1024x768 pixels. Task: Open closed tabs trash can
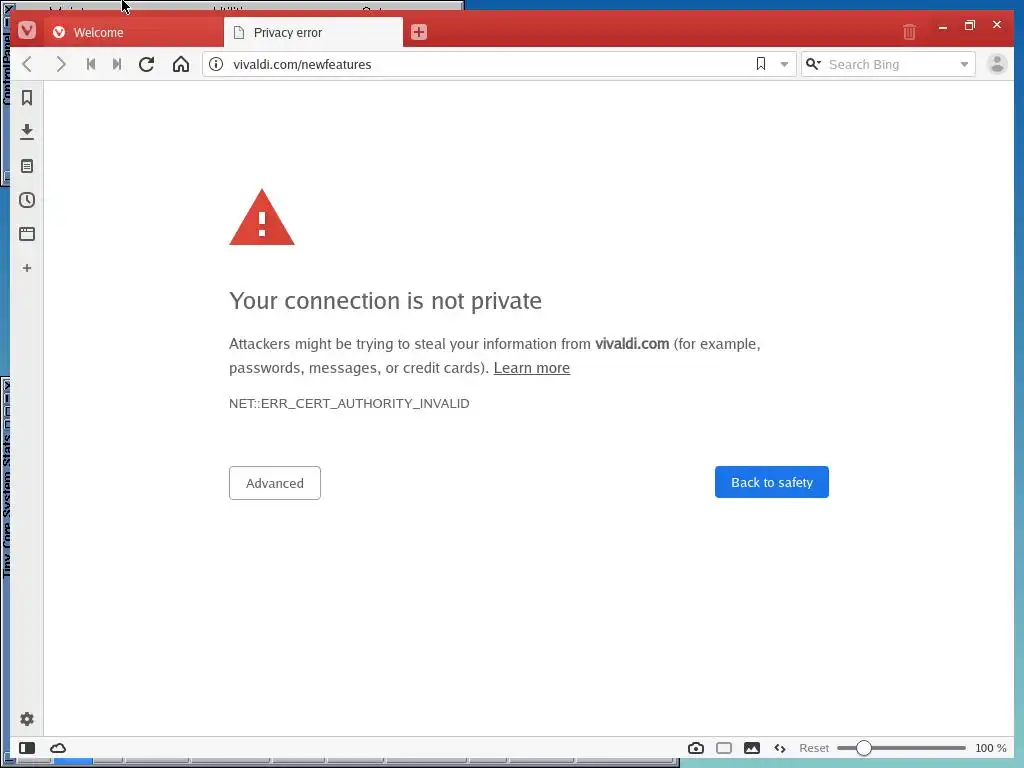tap(909, 31)
